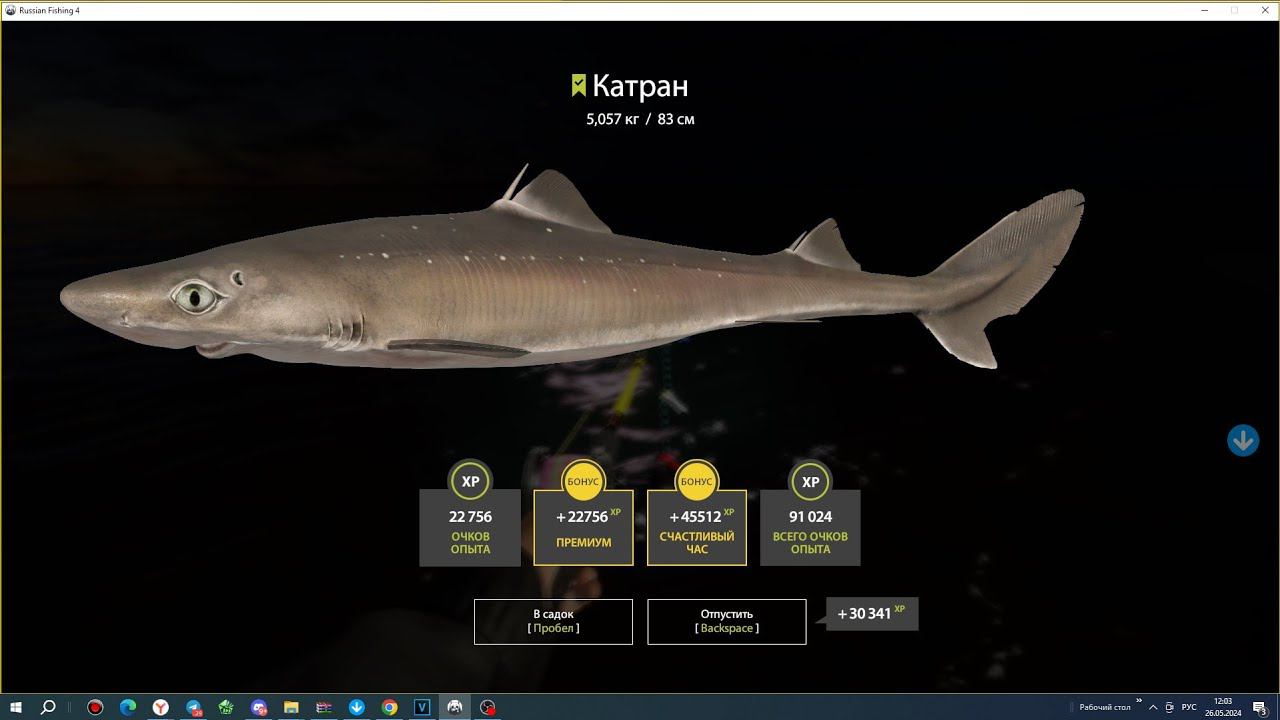
Task: Click the '+22756 Премиум' bonus card
Action: 583,527
